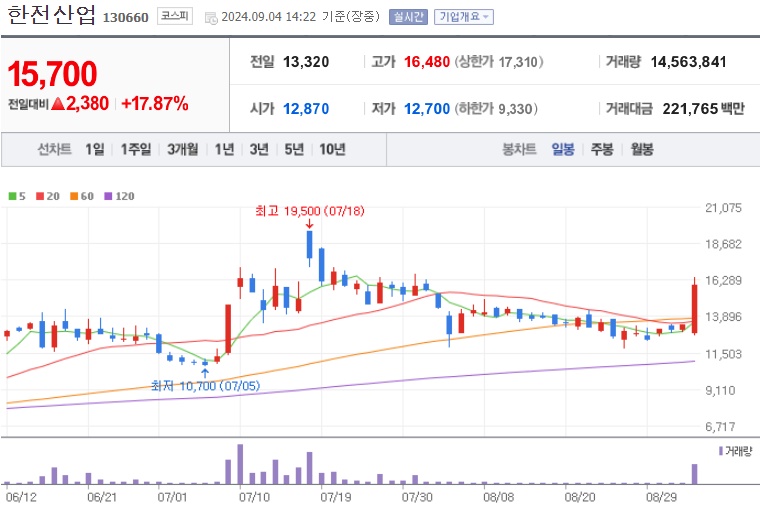The height and width of the screenshot is (510, 760).
Task: Switch to 월봉 monthly candle chart
Action: pos(642,149)
